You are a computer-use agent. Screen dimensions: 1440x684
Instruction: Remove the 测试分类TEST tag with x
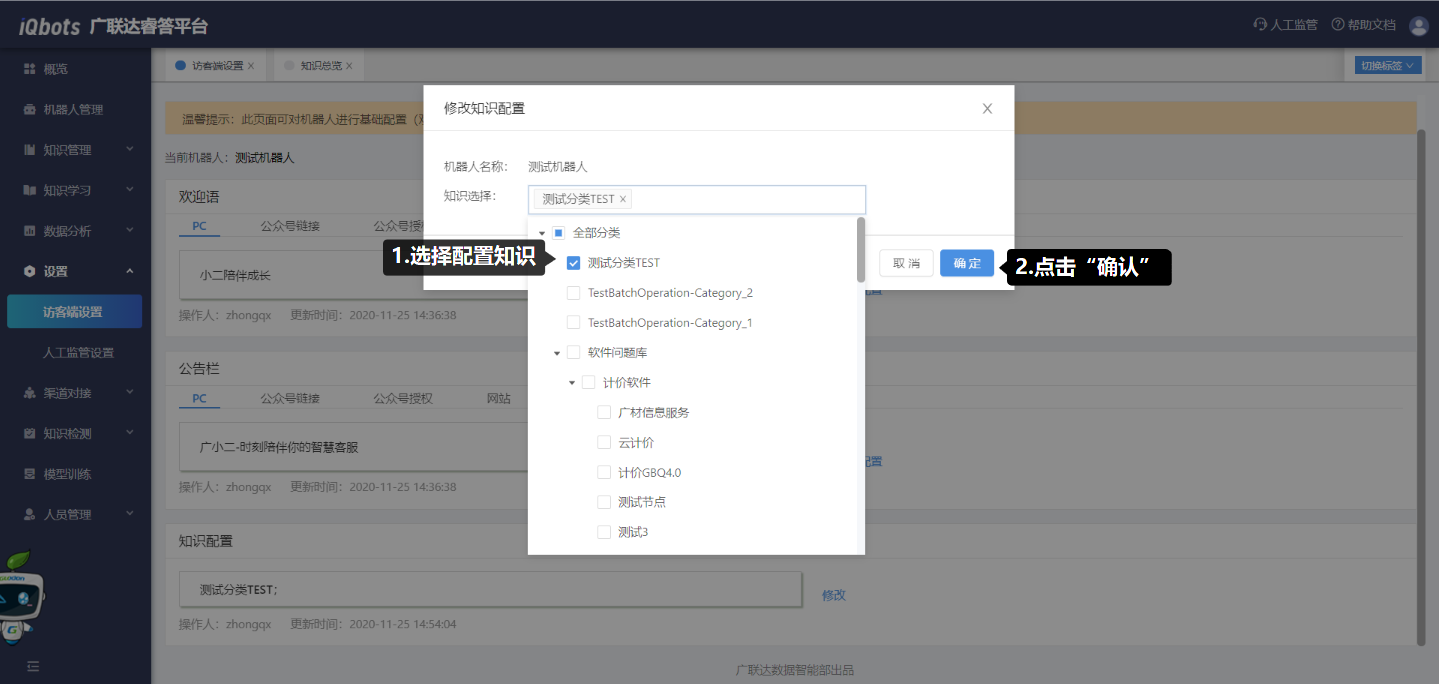623,199
